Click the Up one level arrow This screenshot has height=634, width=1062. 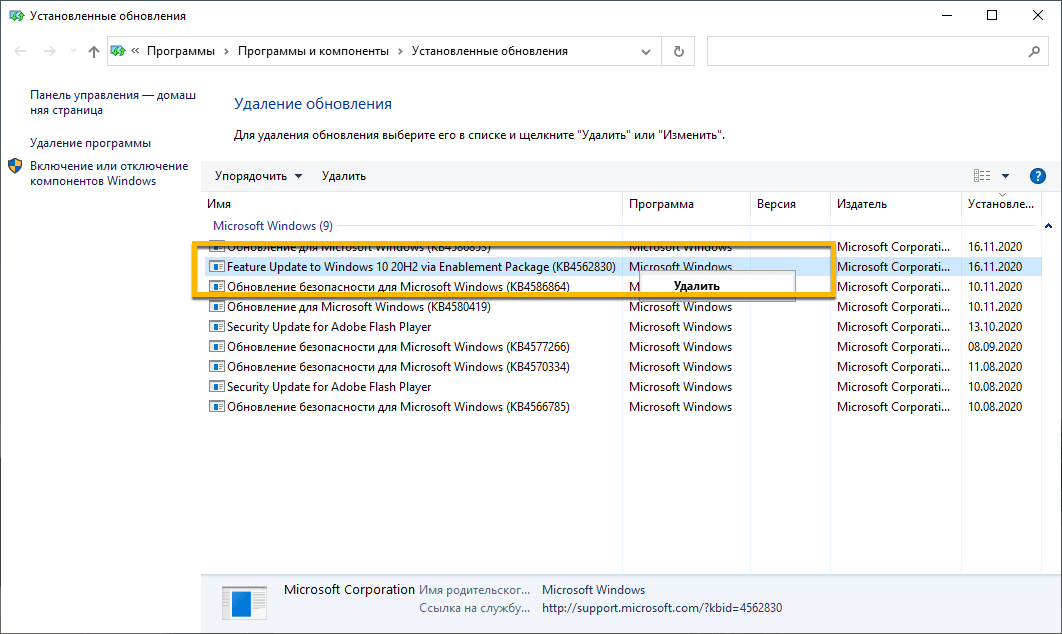click(x=92, y=50)
